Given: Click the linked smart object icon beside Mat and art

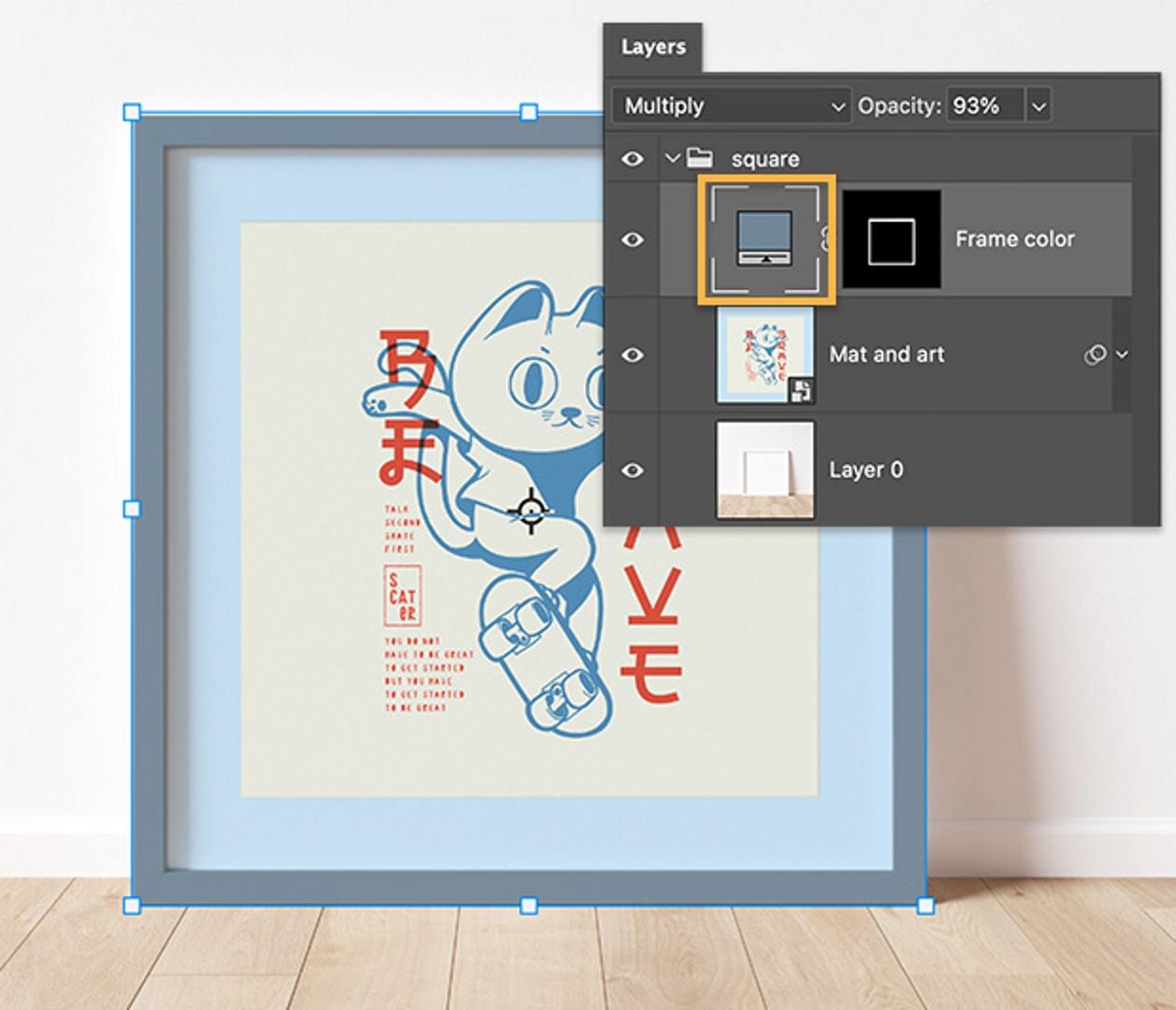Looking at the screenshot, I should [x=1096, y=354].
